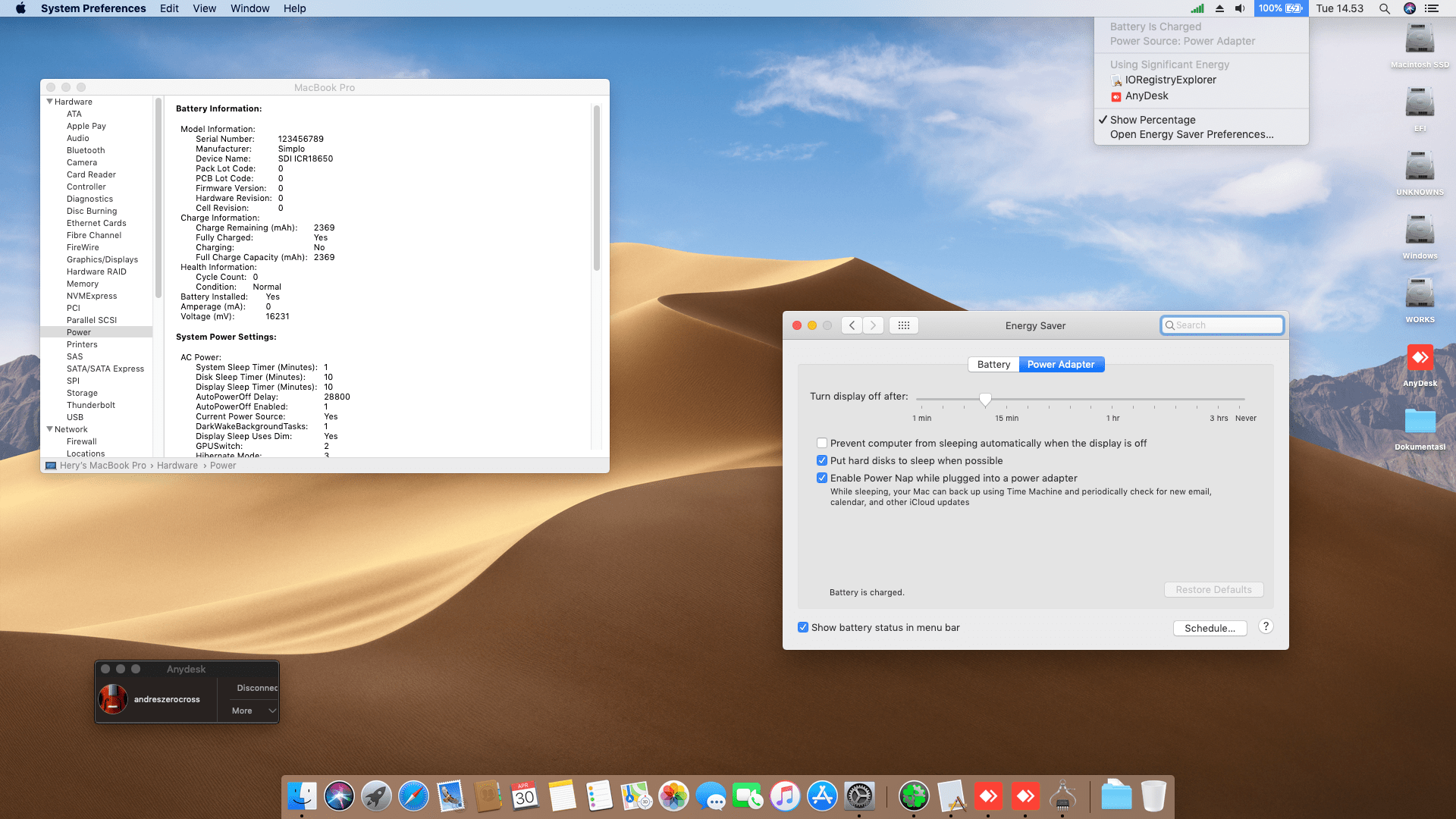1456x819 pixels.
Task: Open Calendar icon showing 30
Action: pyautogui.click(x=525, y=796)
